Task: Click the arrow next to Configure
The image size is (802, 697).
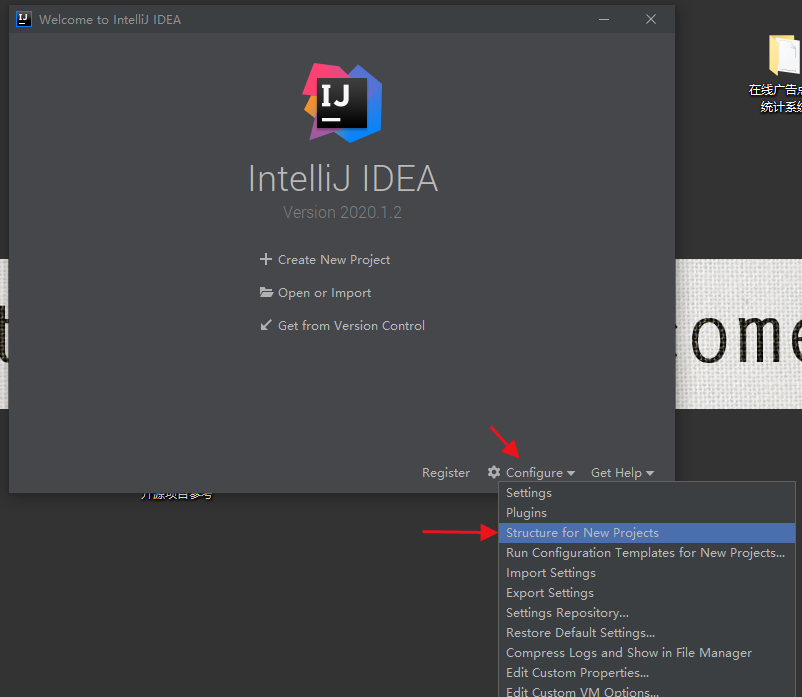Action: click(571, 474)
